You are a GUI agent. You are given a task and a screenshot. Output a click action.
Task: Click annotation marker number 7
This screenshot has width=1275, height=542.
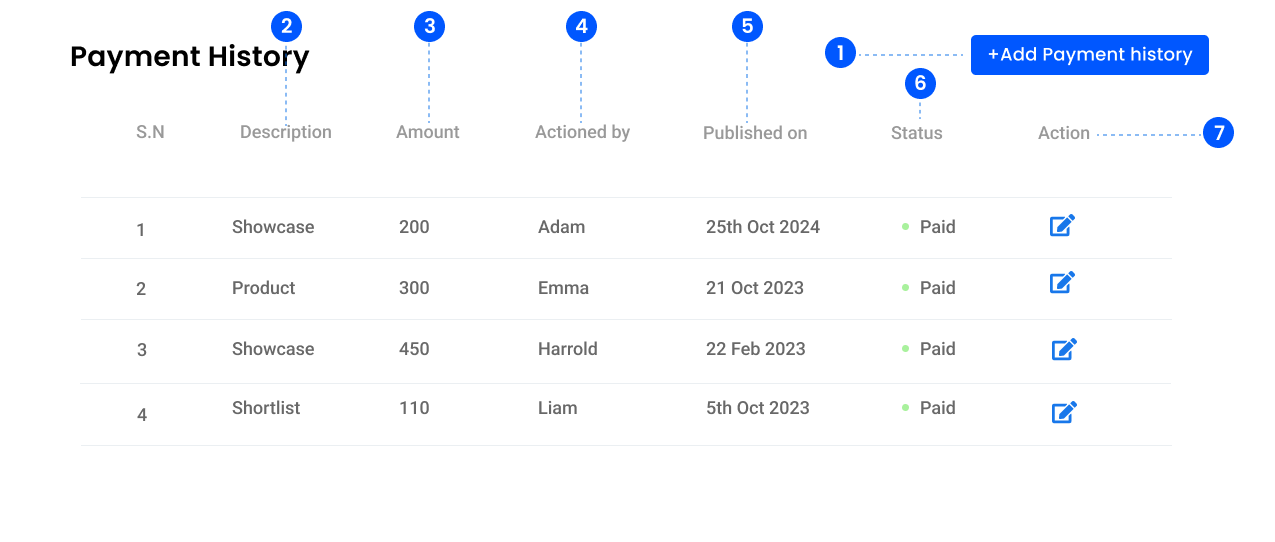point(1218,132)
